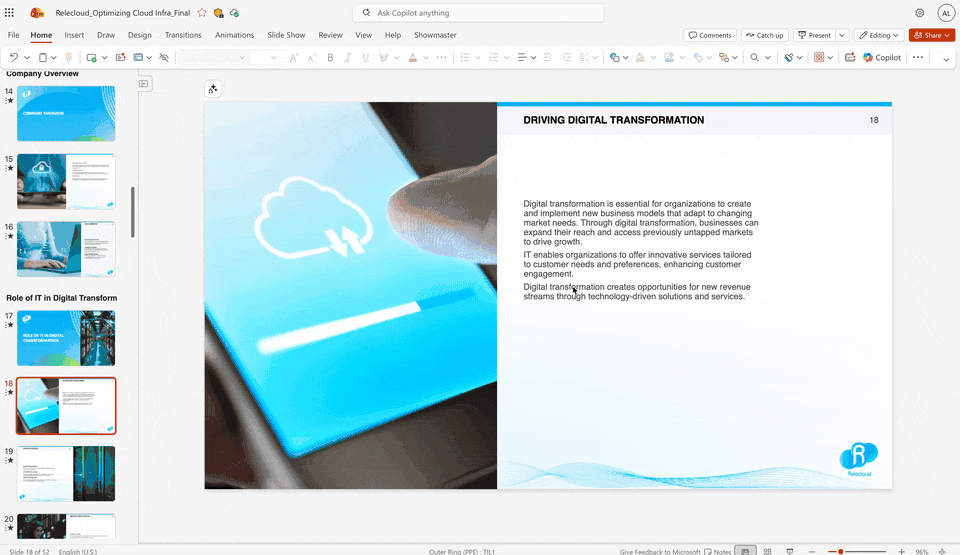Screen dimensions: 960x555
Task: Open the Editing mode dropdown
Action: pyautogui.click(x=879, y=35)
